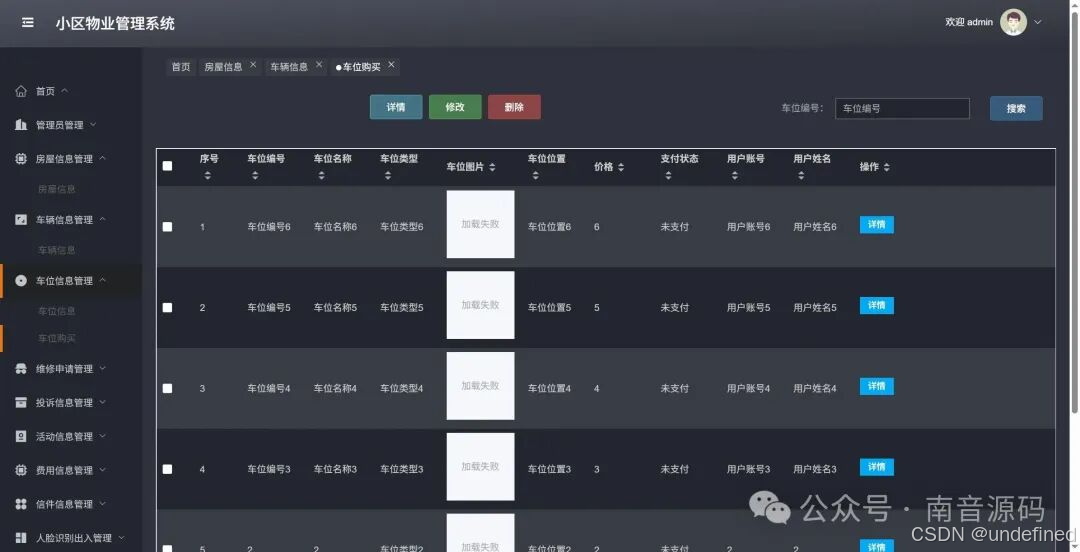Click the 房屋信息管理 sidebar icon
This screenshot has height=552, width=1080.
click(21, 159)
